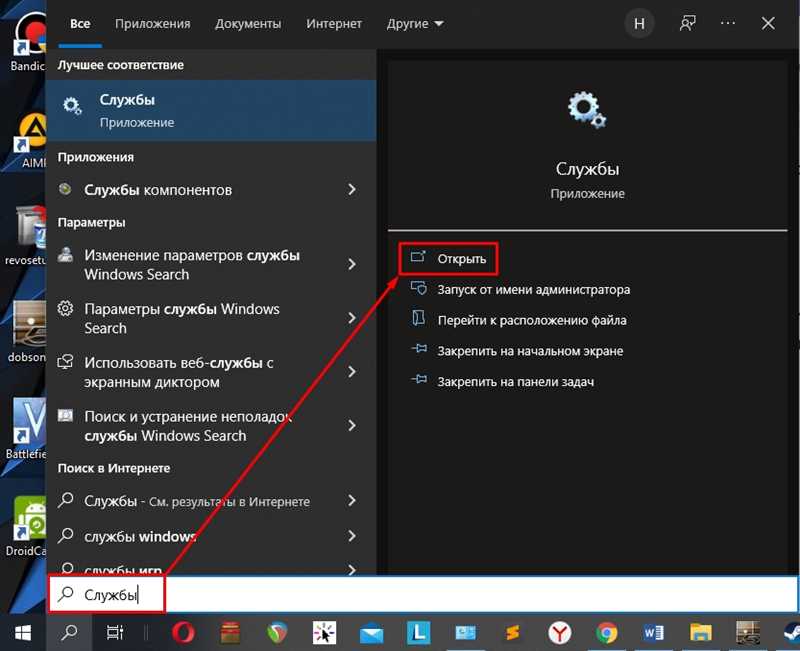Open the feedback person icon
Viewport: 800px width, 651px height.
tap(687, 23)
